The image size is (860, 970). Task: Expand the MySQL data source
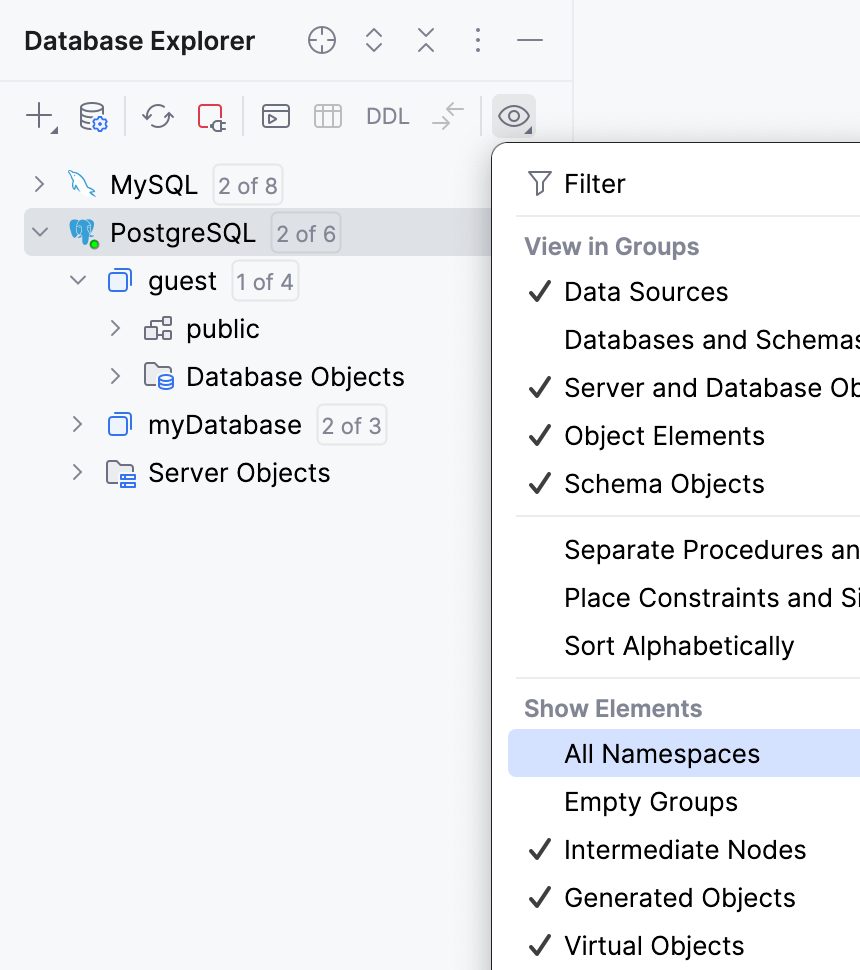[38, 184]
